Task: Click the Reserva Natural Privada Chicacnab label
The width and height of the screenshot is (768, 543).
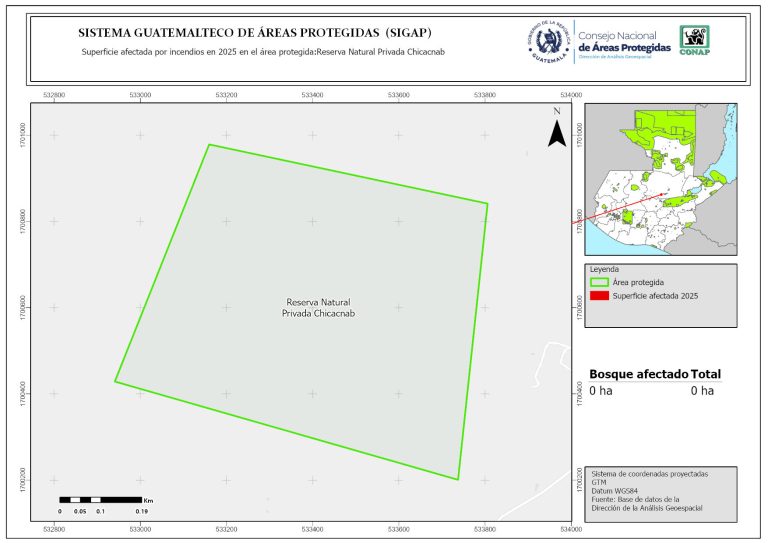Action: point(320,307)
